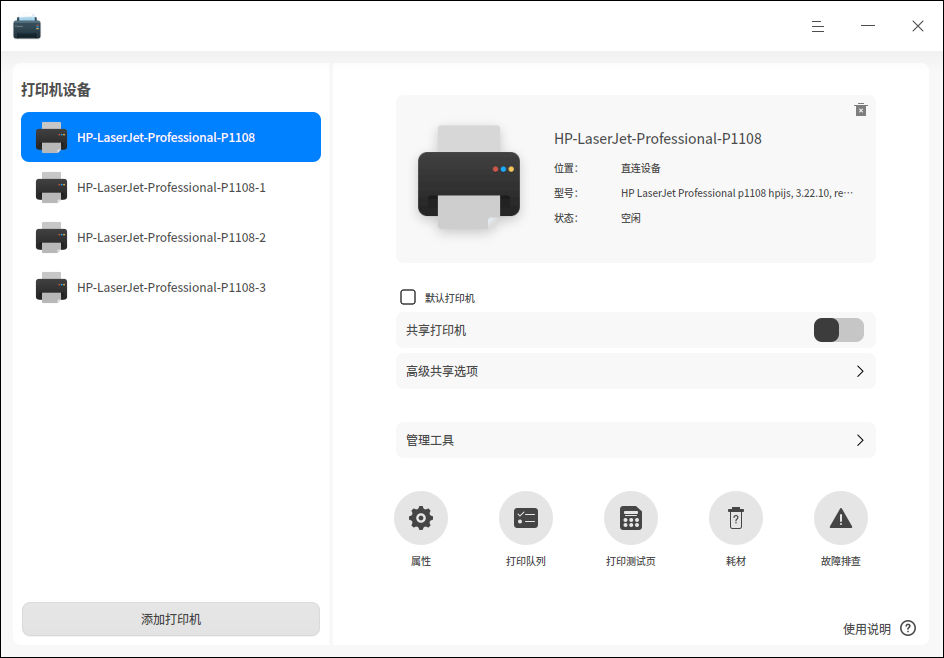Click the 默认打印机 label text
944x658 pixels.
pos(450,298)
